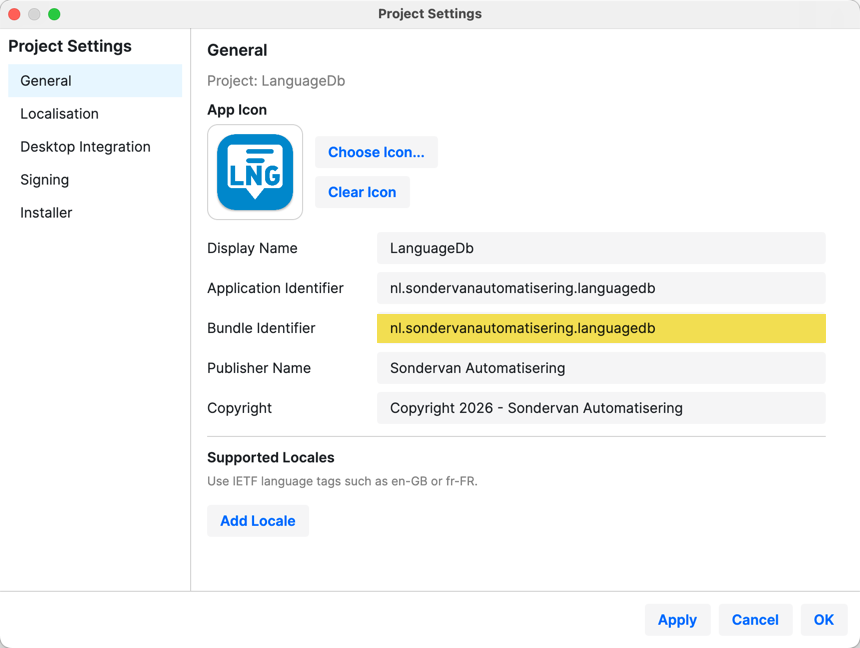Open the General settings section
Screen dimensions: 860x648
coord(95,81)
